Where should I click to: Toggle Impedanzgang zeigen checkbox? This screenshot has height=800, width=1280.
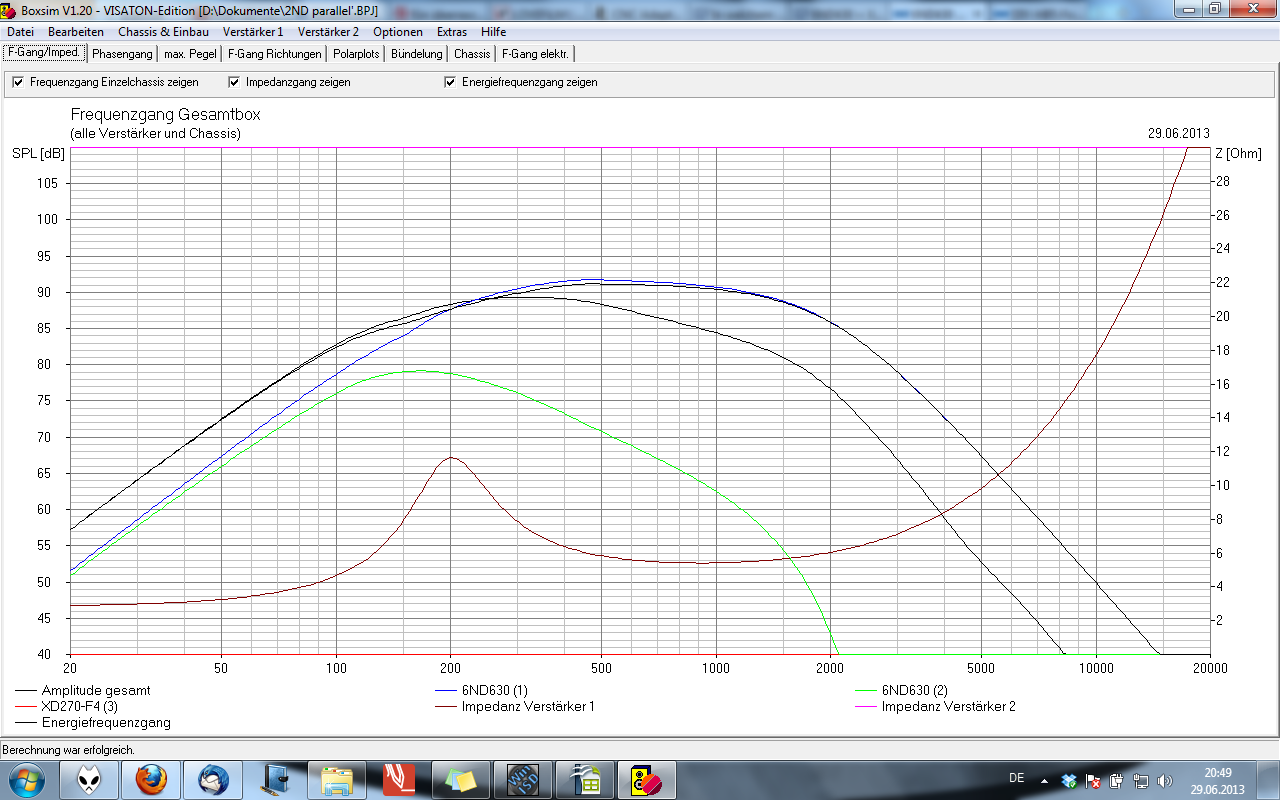235,82
